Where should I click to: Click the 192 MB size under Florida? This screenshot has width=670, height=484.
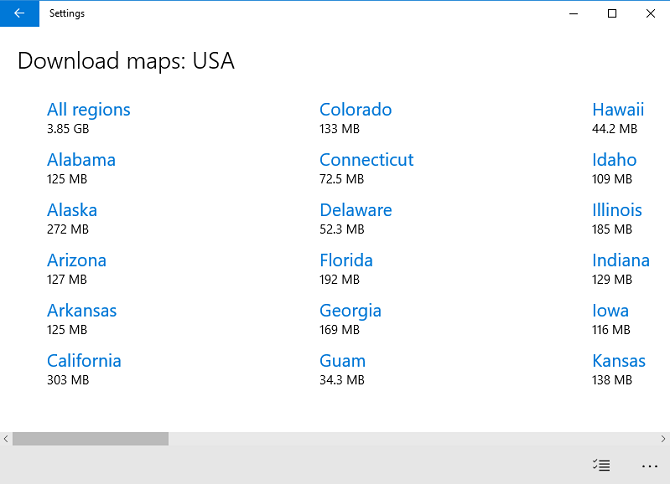click(x=340, y=280)
